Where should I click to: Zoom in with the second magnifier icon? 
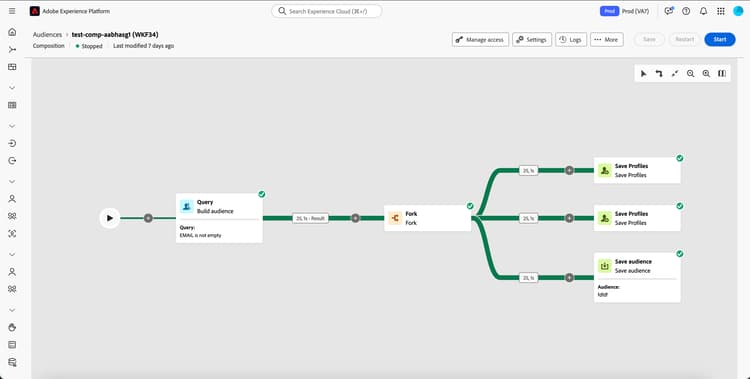[706, 73]
